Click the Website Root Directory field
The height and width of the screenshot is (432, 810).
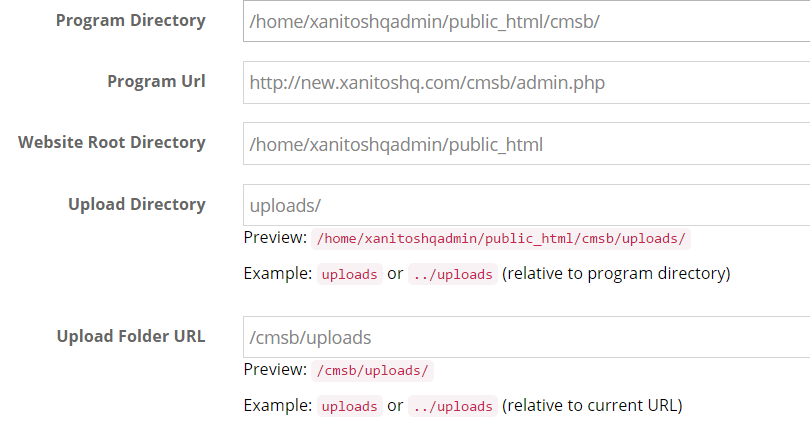point(525,144)
